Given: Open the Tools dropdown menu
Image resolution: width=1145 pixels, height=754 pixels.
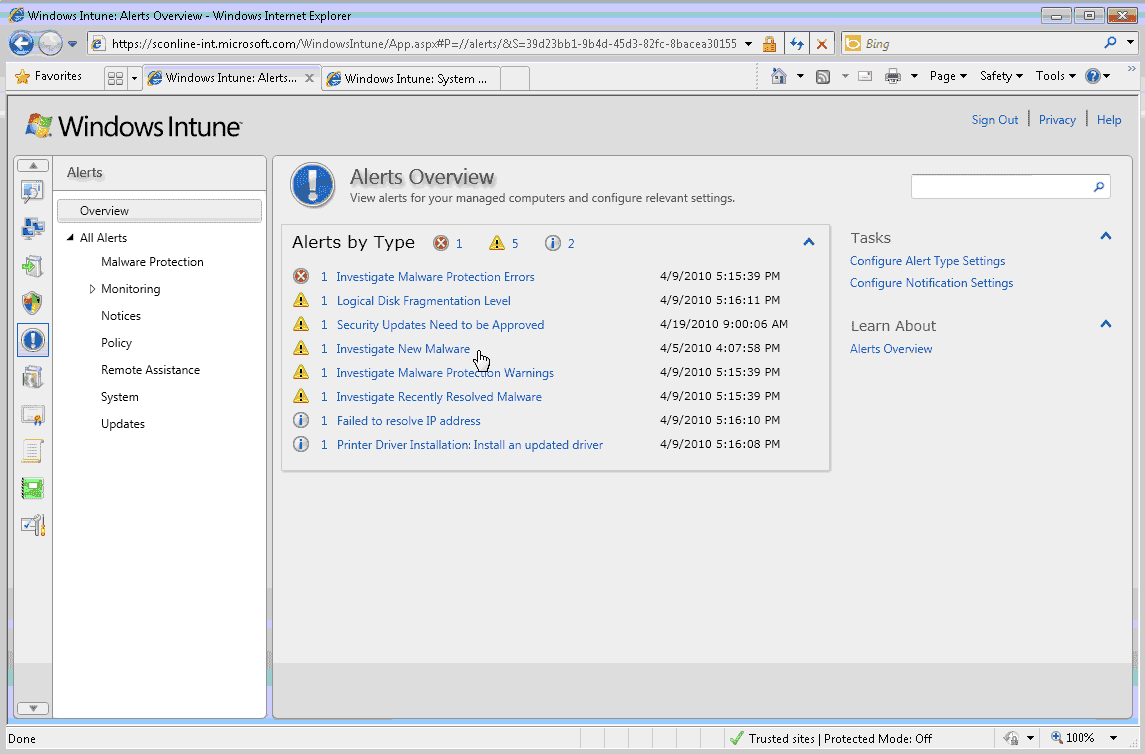Looking at the screenshot, I should [x=1053, y=75].
